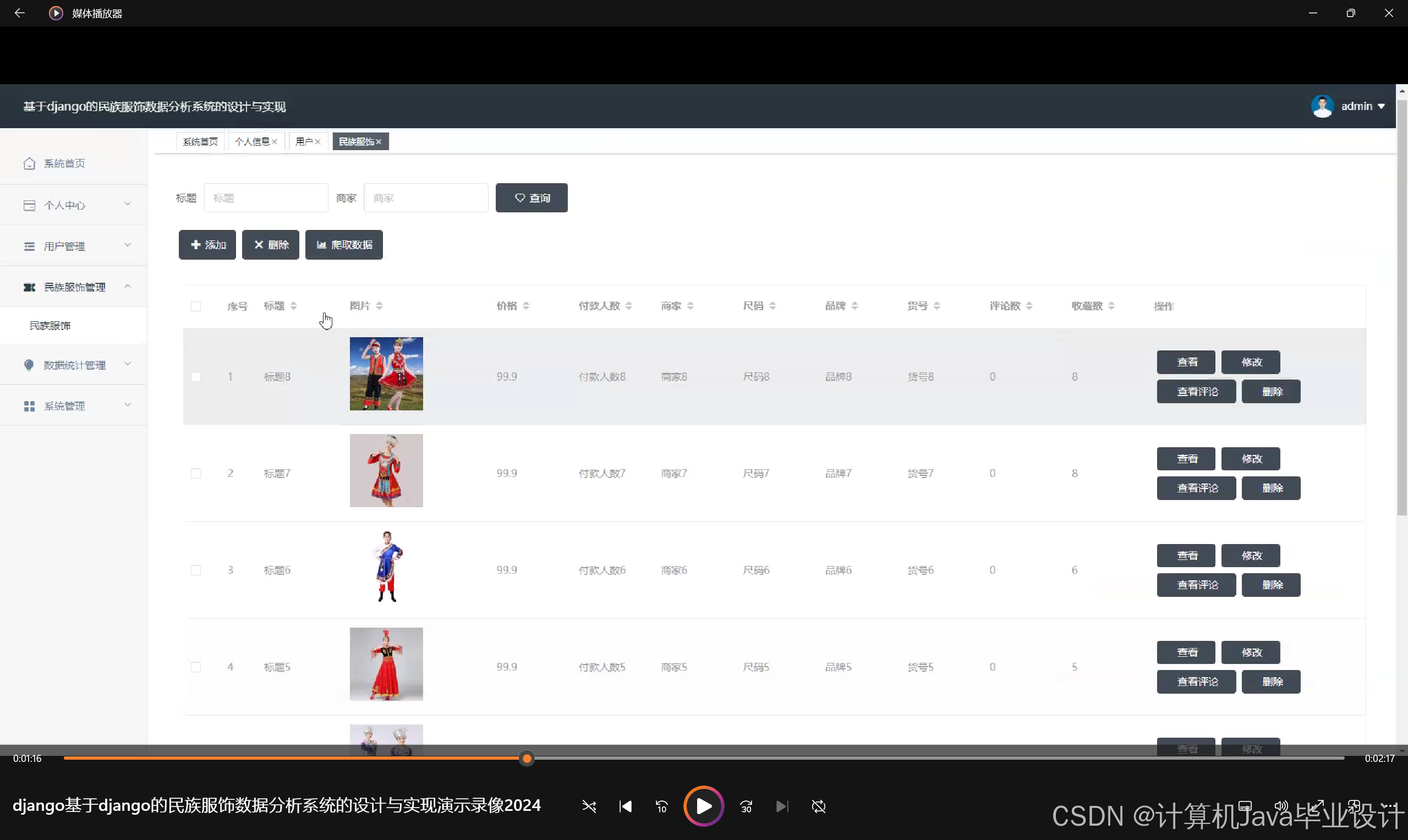This screenshot has width=1408, height=840.
Task: Click the 标题 search input field
Action: [266, 197]
